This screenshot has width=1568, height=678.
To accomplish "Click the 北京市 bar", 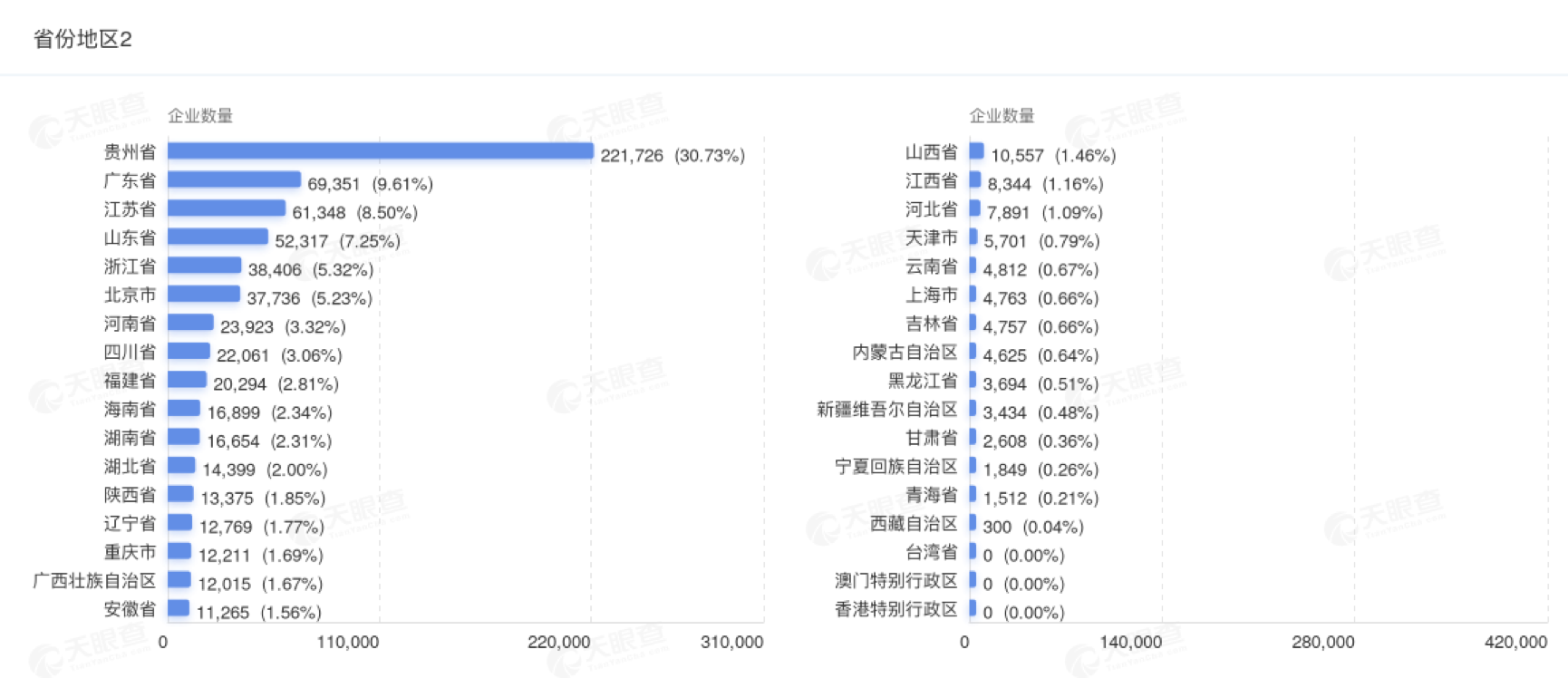I will click(204, 295).
